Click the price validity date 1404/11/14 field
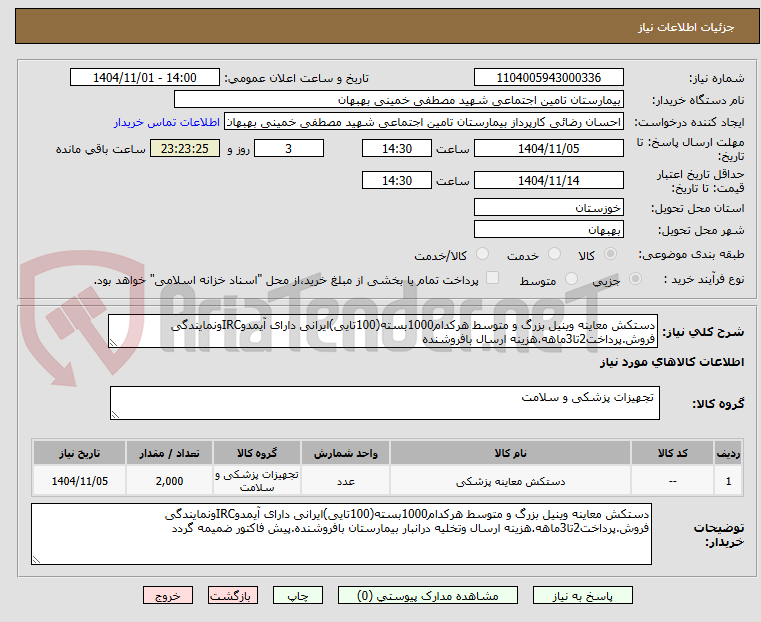 [548, 180]
